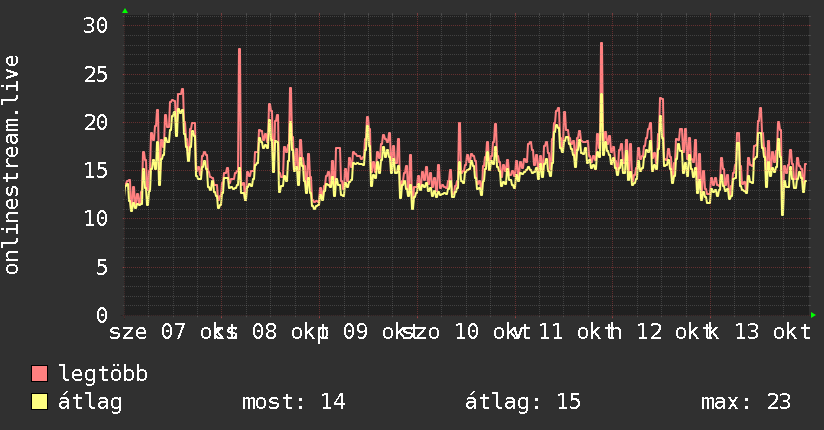This screenshot has width=824, height=430.
Task: Click the 'most: 14' value
Action: click(x=294, y=402)
